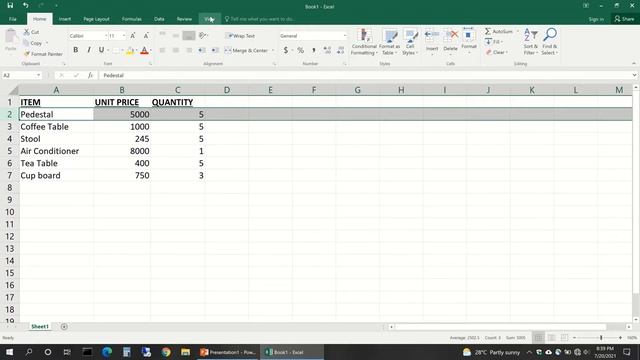Switch to Page Layout view in status bar
This screenshot has width=640, height=360.
pyautogui.click(x=551, y=338)
